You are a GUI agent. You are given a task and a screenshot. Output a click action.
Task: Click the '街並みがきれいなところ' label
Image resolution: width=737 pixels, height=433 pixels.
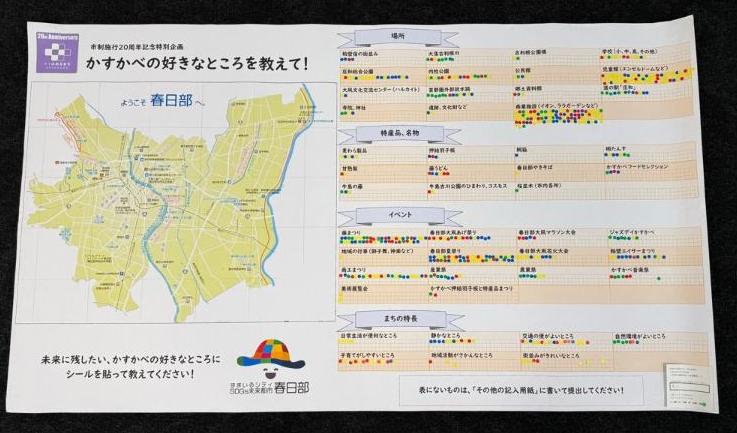click(x=551, y=356)
